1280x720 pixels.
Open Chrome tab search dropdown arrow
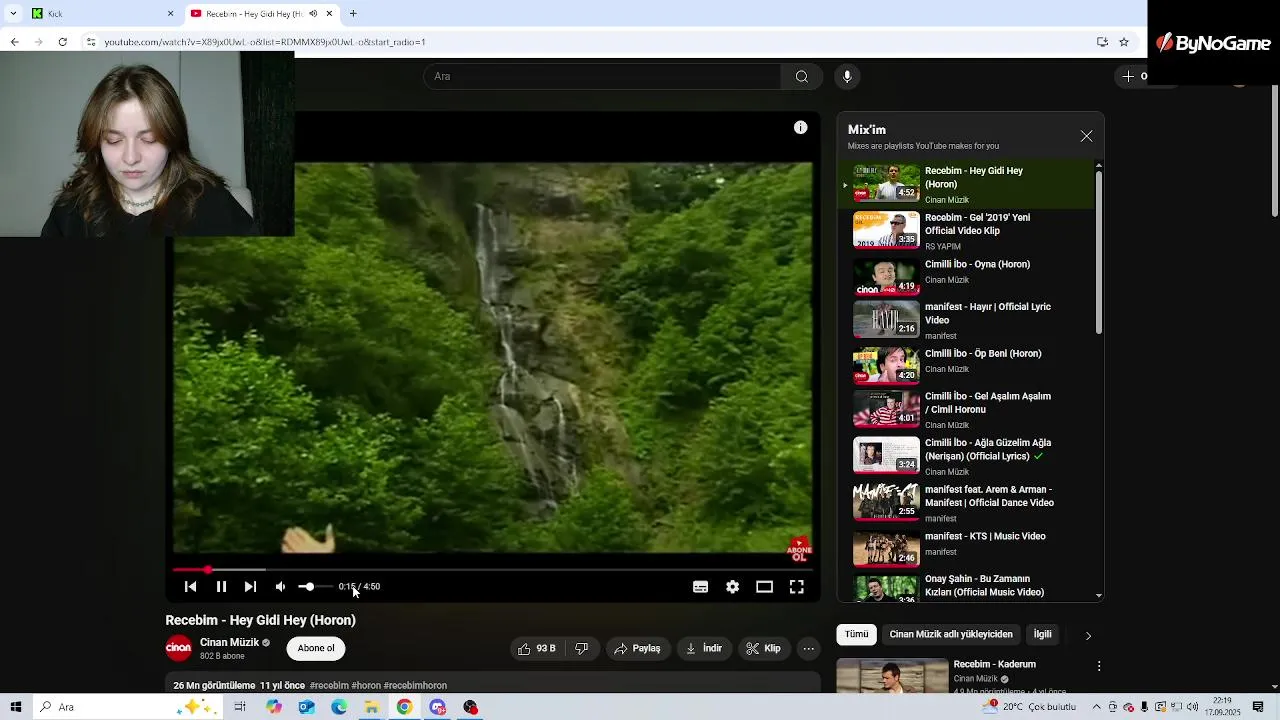pyautogui.click(x=13, y=13)
